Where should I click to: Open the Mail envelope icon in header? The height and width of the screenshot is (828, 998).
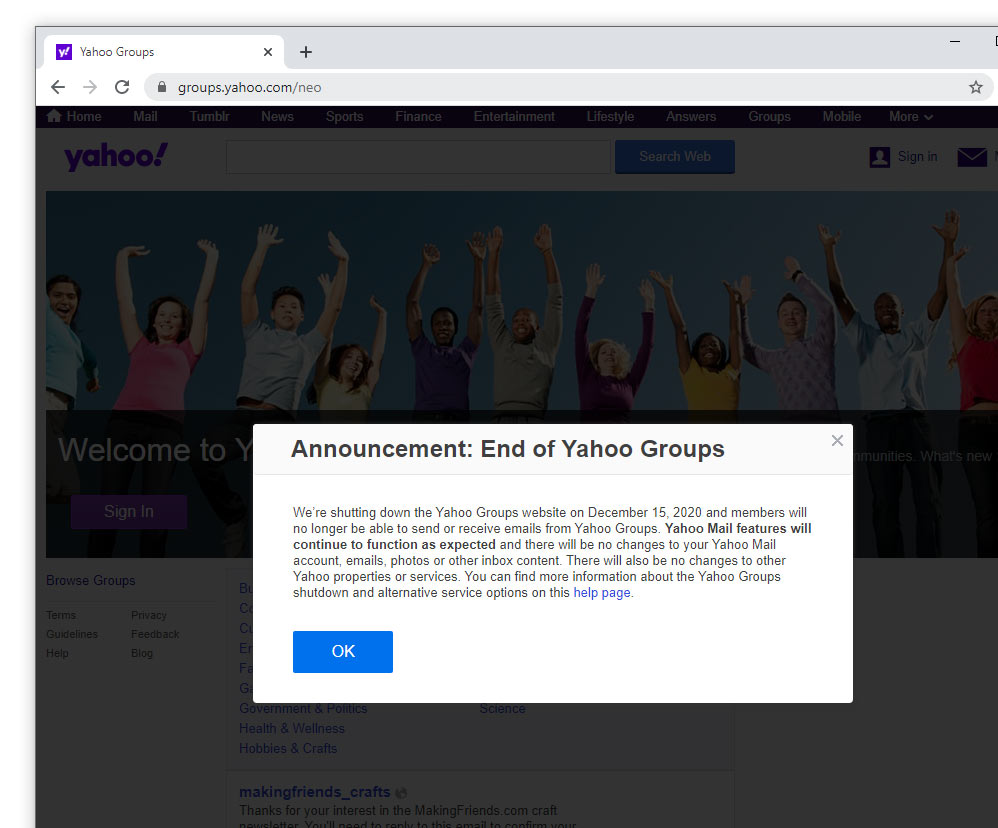[972, 157]
